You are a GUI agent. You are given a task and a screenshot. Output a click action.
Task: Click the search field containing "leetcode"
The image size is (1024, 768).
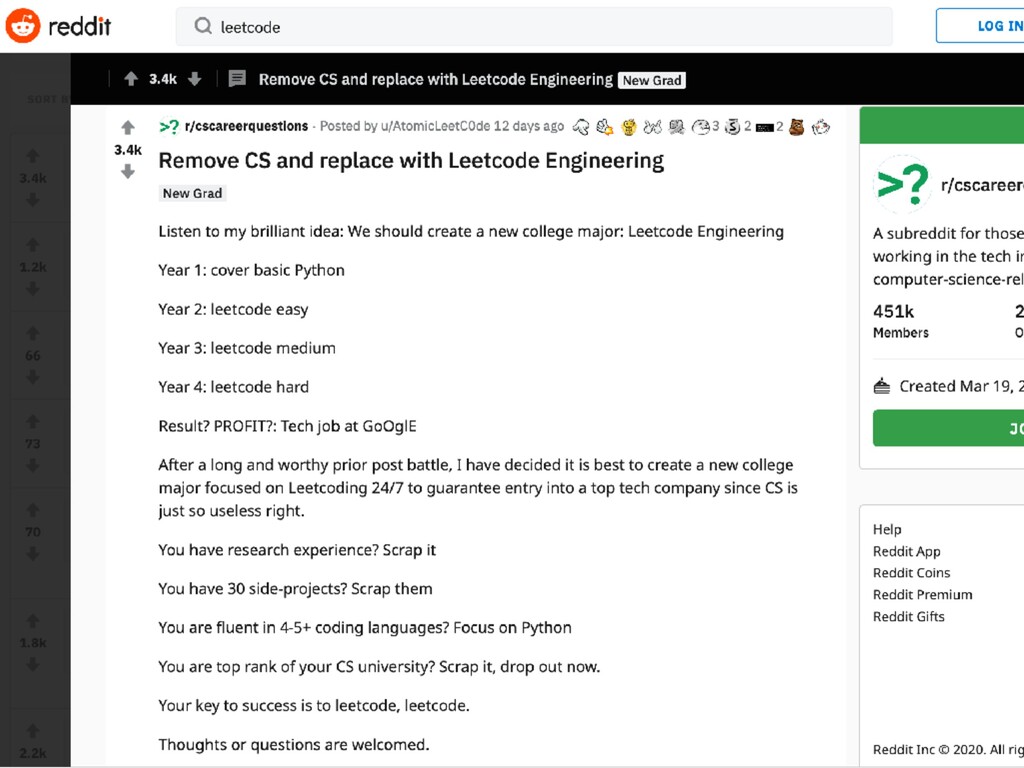(540, 27)
